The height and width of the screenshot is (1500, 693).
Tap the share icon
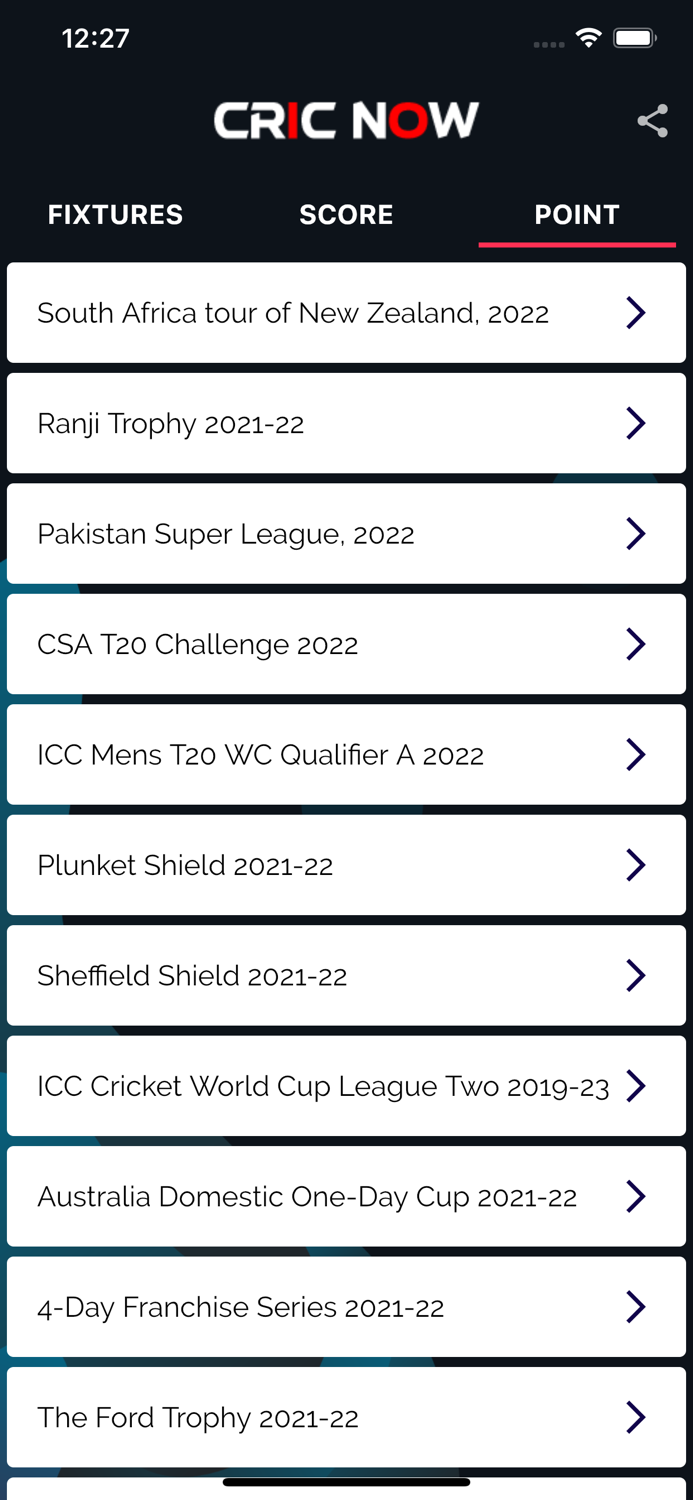(653, 121)
